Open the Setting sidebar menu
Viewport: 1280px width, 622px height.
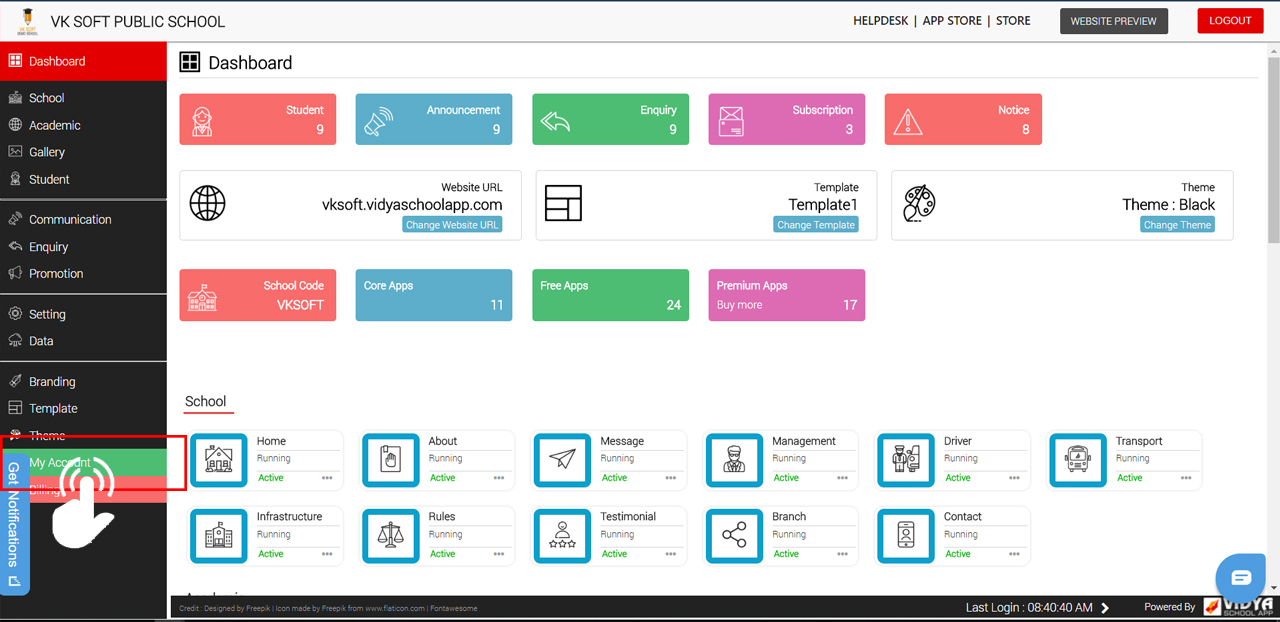click(x=83, y=314)
